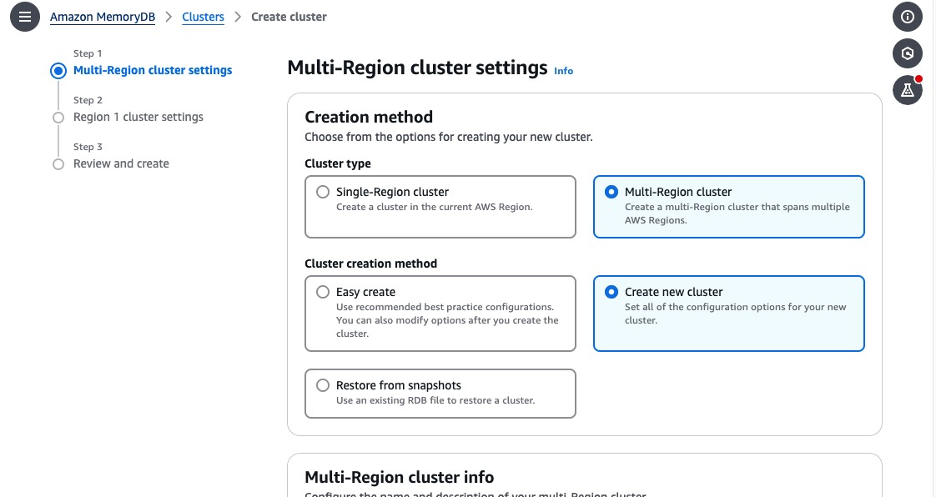Viewport: 936px width, 498px height.
Task: Click the Creation method heading
Action: click(368, 117)
